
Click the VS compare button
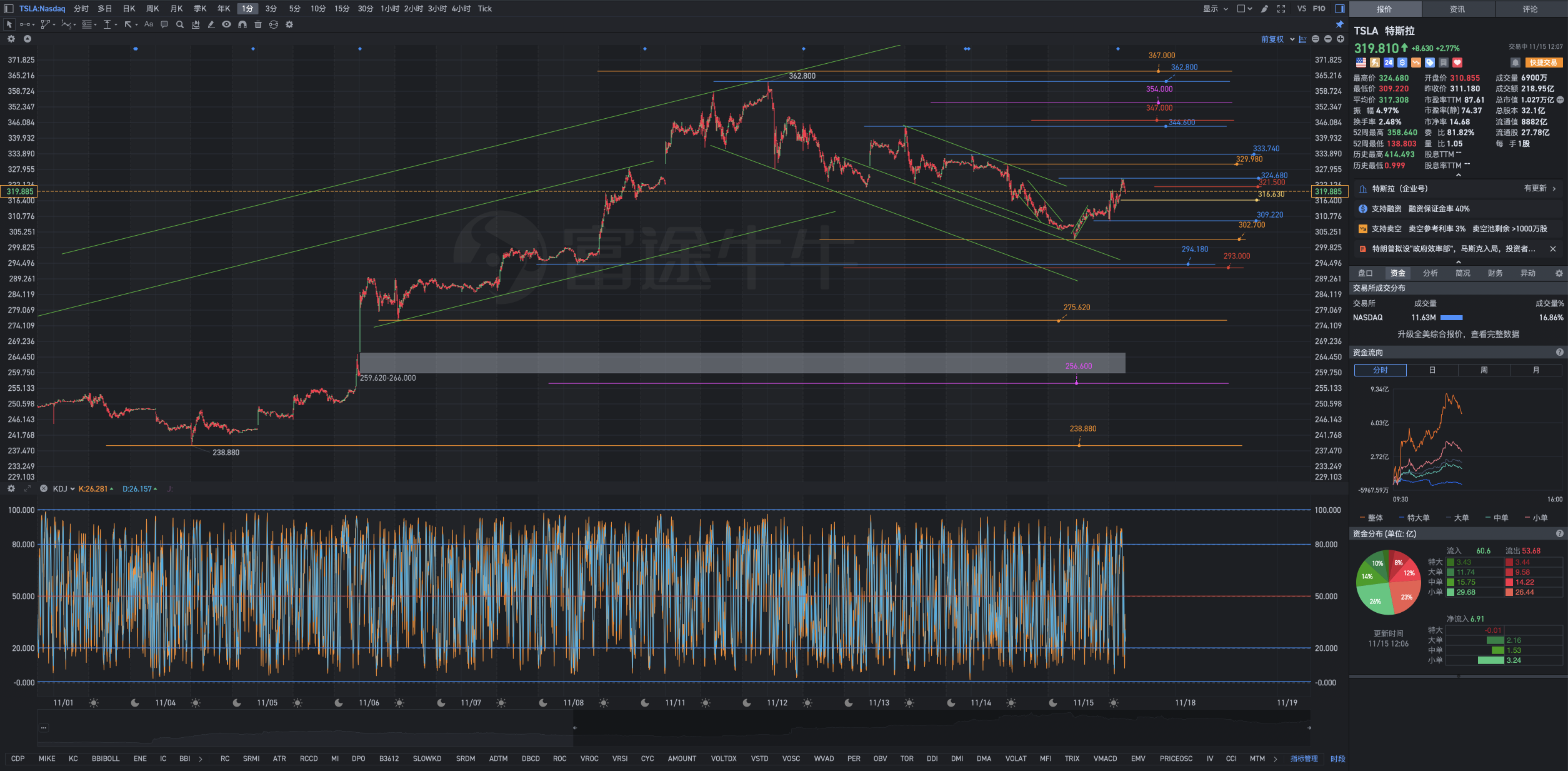pos(1302,9)
